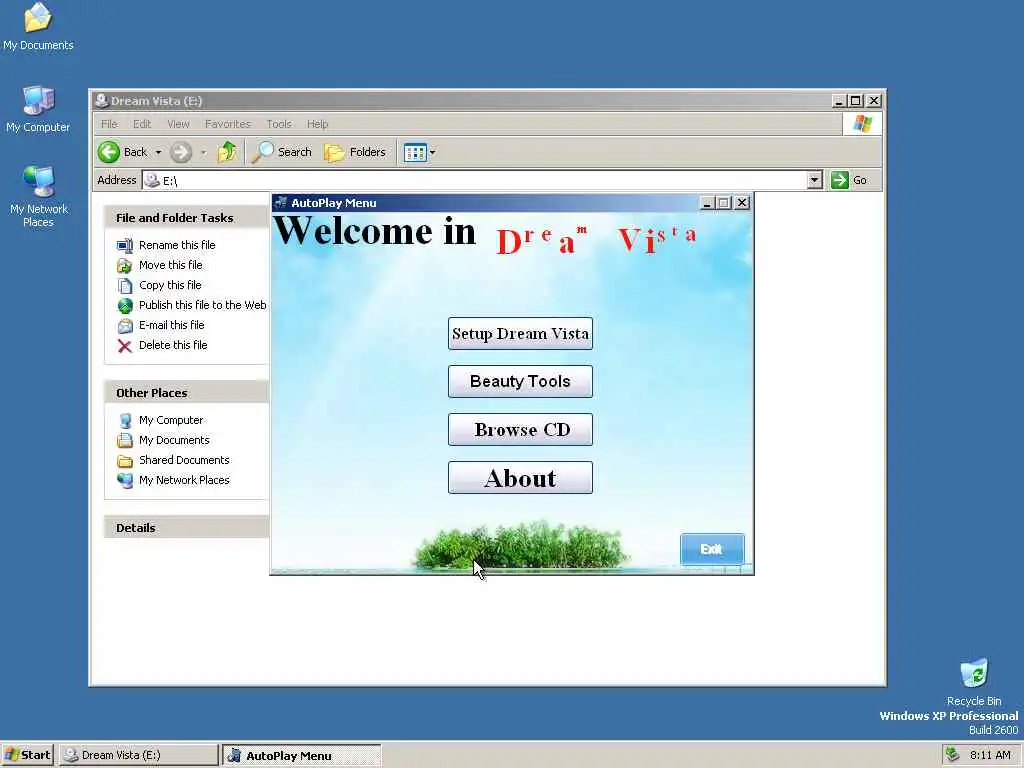This screenshot has height=768, width=1024.
Task: Collapse the File and Folder Tasks header
Action: 186,218
